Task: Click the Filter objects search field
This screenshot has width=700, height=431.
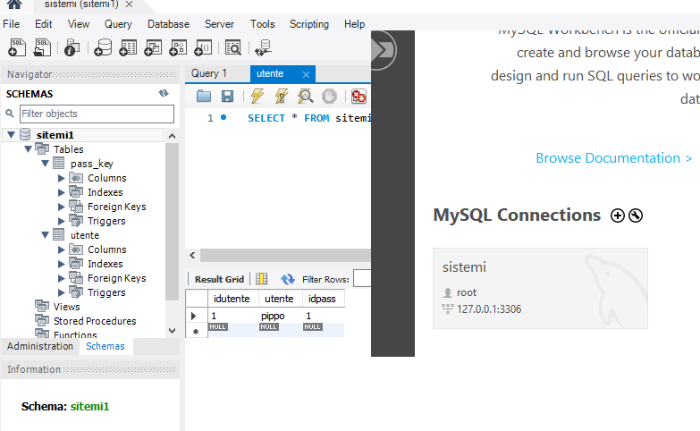Action: (x=97, y=113)
